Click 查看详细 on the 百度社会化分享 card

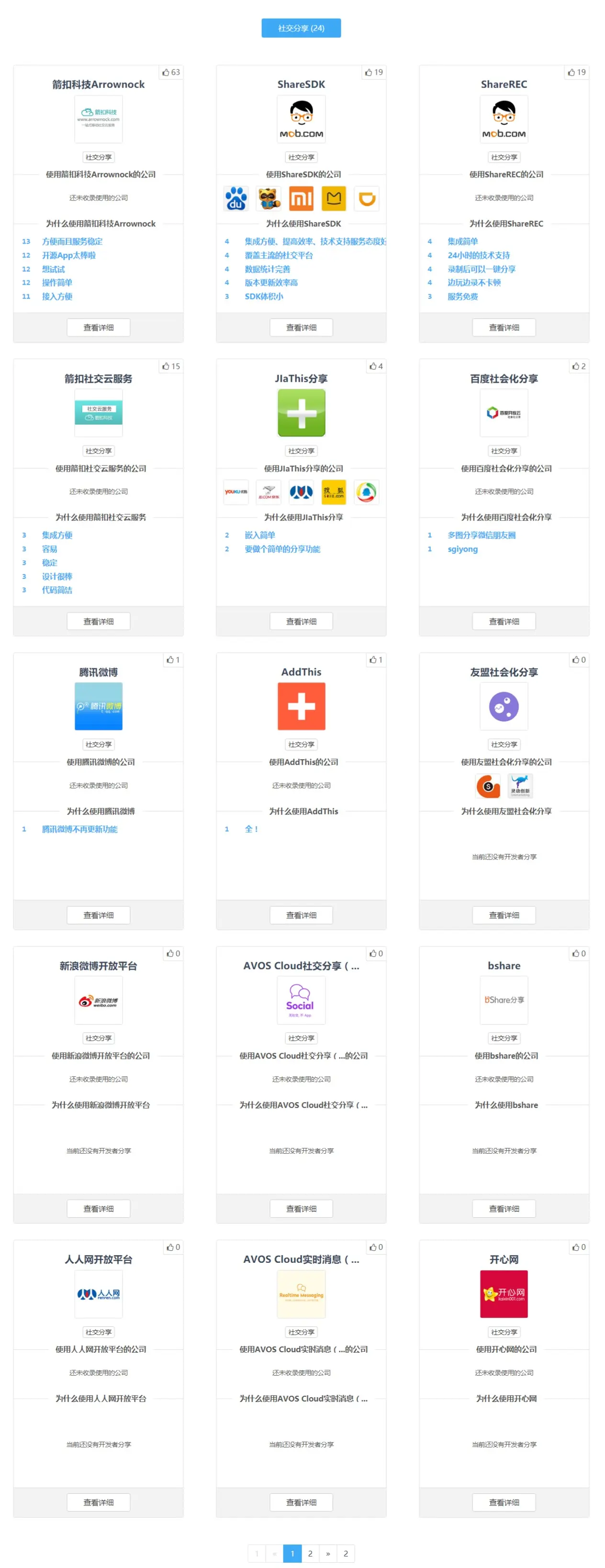(504, 621)
